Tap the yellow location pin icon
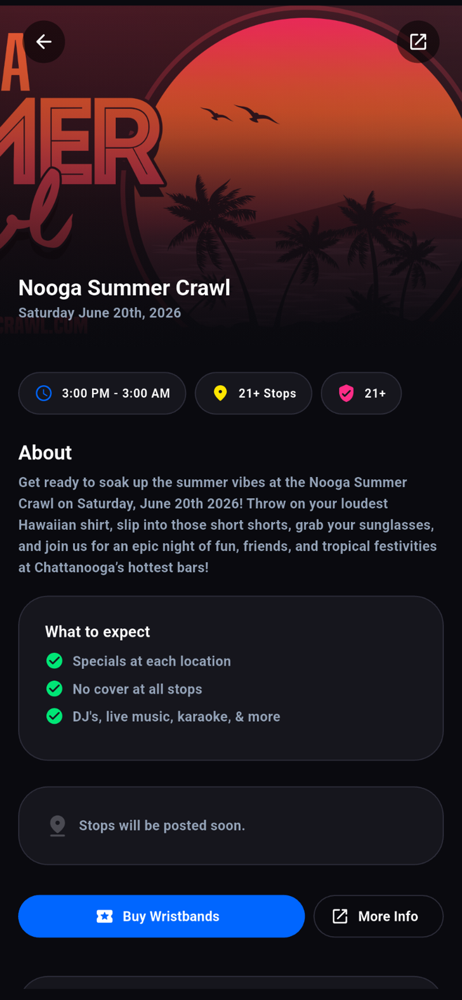The width and height of the screenshot is (462, 1000). (x=220, y=393)
